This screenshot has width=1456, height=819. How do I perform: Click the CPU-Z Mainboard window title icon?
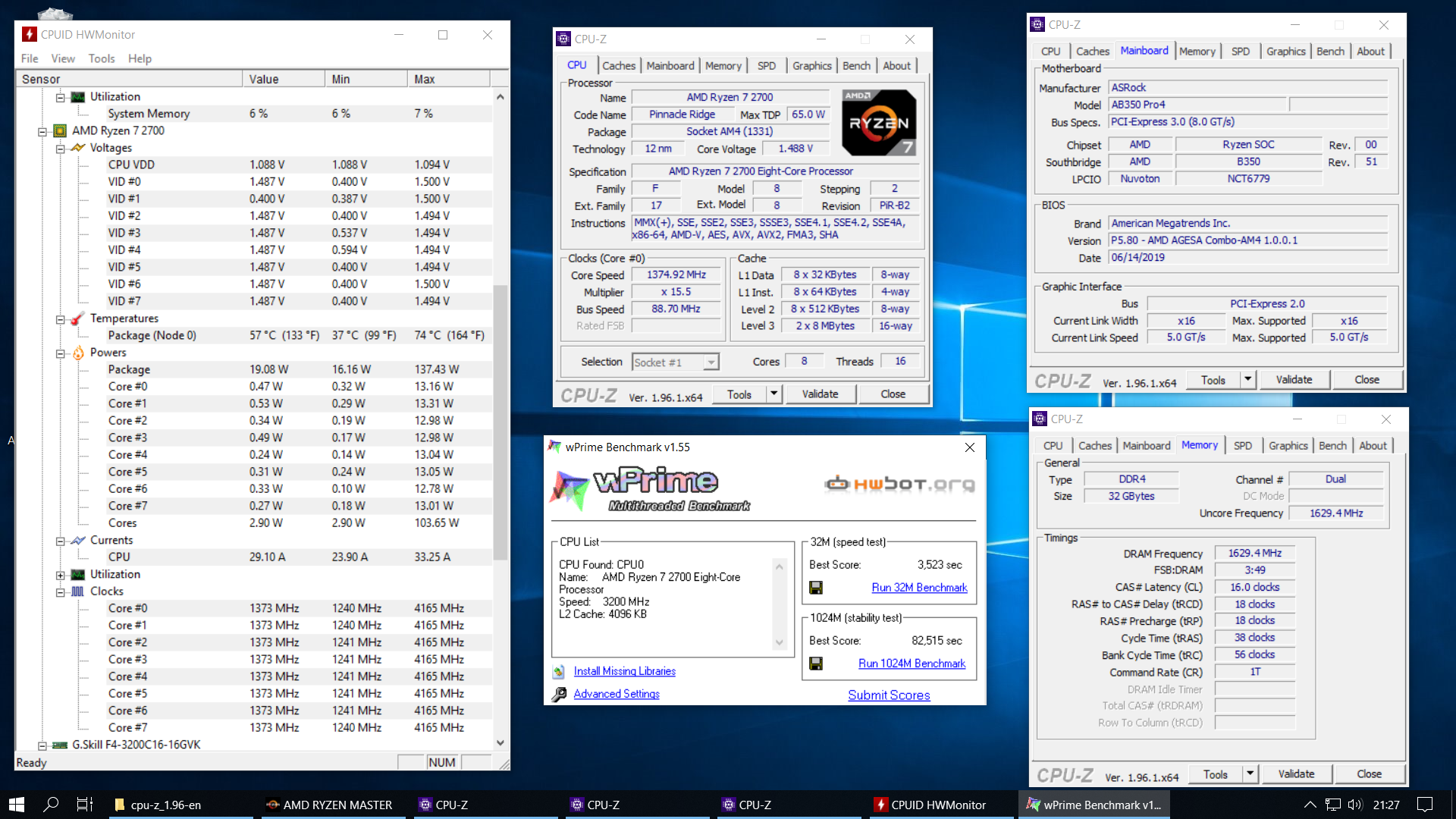coord(1037,24)
